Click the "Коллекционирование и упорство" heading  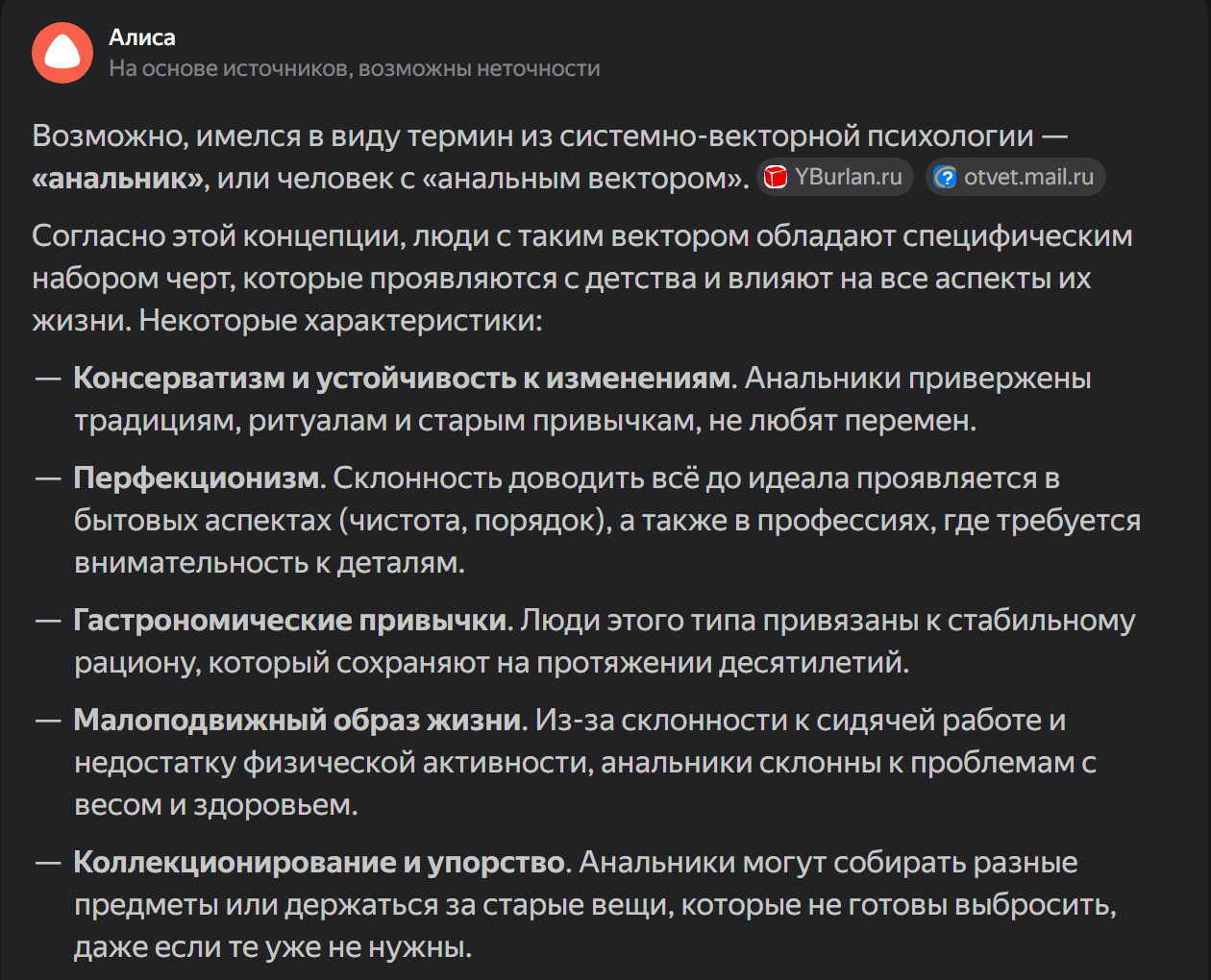pos(319,863)
